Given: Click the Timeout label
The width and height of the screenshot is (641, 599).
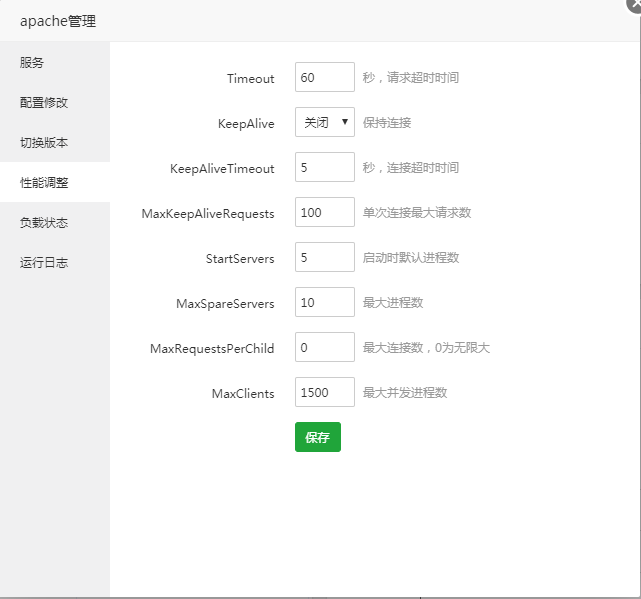Looking at the screenshot, I should pyautogui.click(x=251, y=79).
